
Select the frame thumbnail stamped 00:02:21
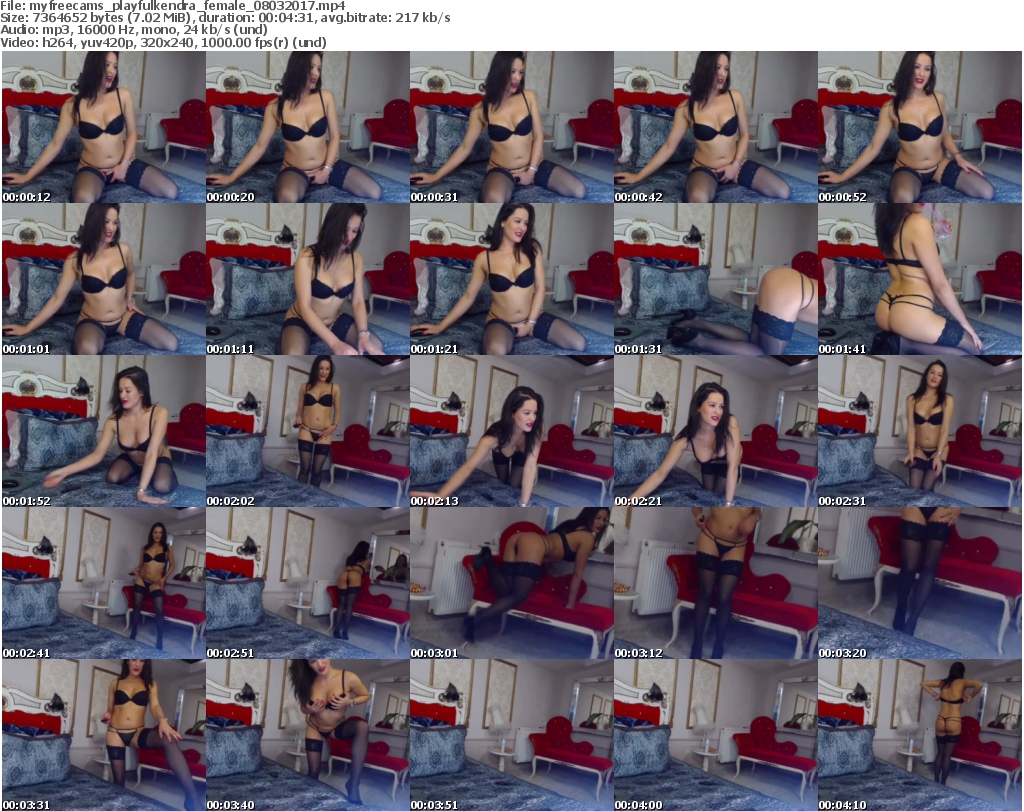click(716, 432)
